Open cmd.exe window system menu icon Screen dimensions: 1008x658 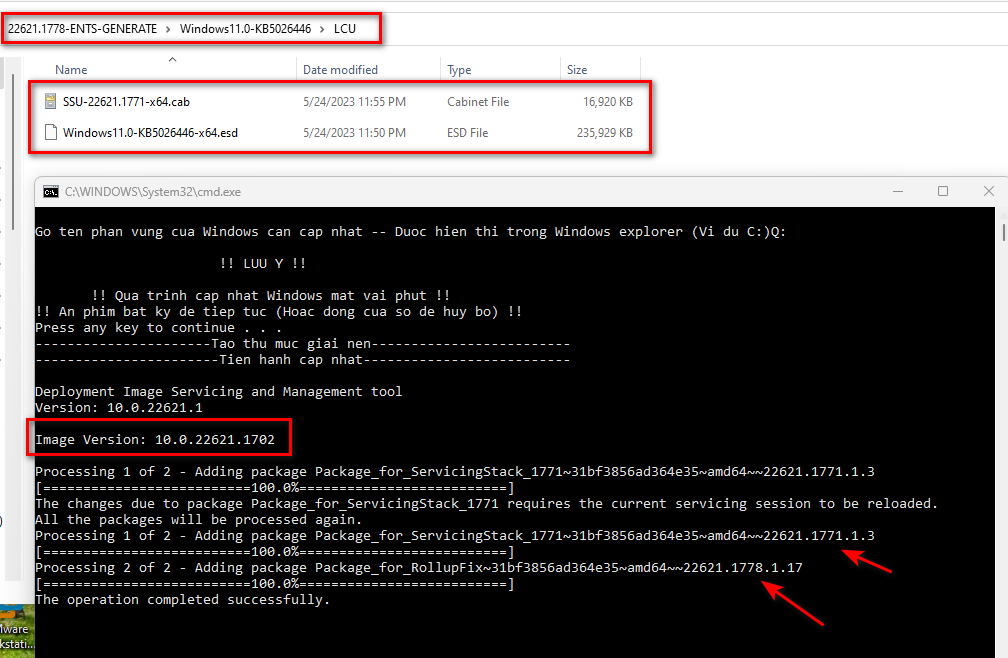[x=51, y=191]
